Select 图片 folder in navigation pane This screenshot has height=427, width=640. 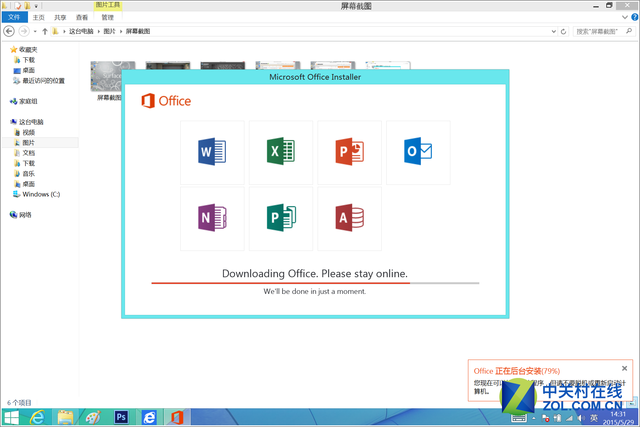coord(29,142)
